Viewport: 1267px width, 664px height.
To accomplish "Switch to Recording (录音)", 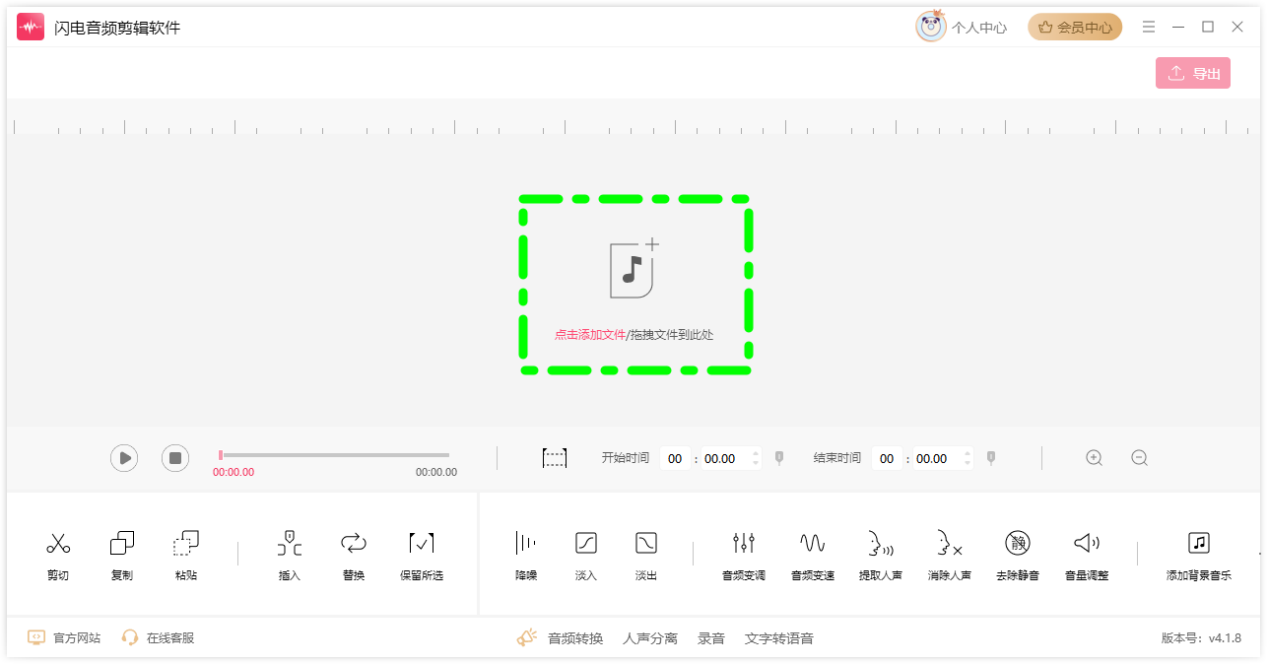I will 711,638.
